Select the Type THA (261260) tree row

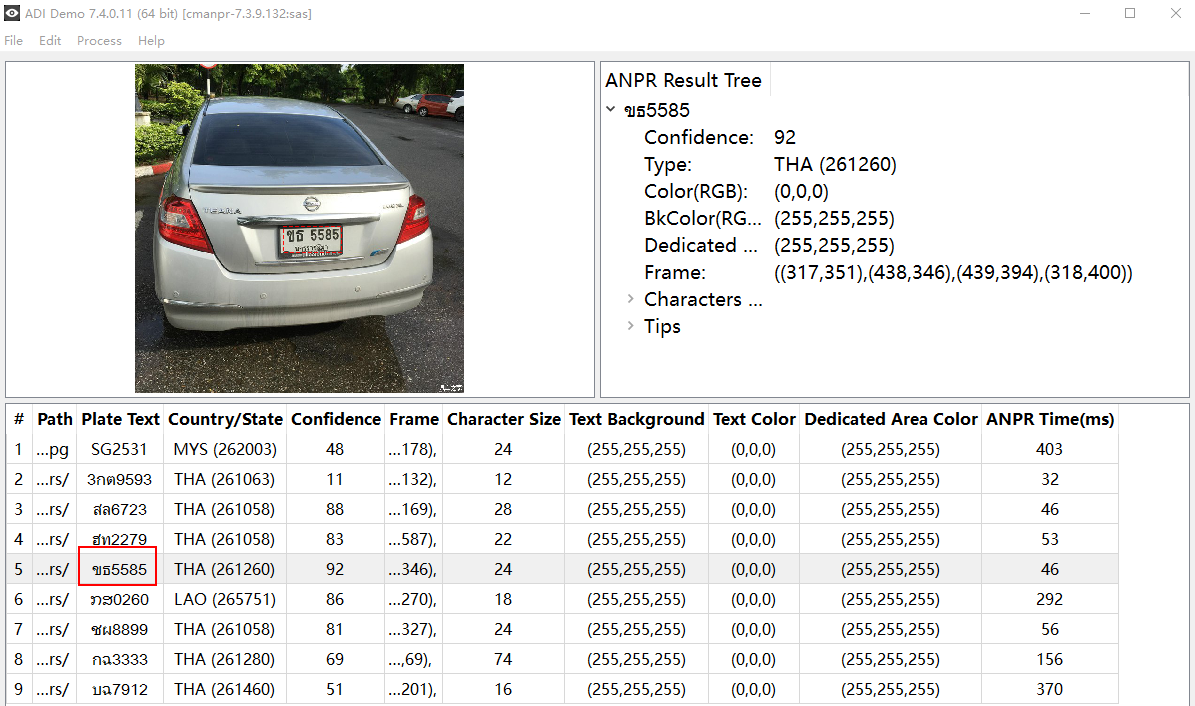[770, 164]
